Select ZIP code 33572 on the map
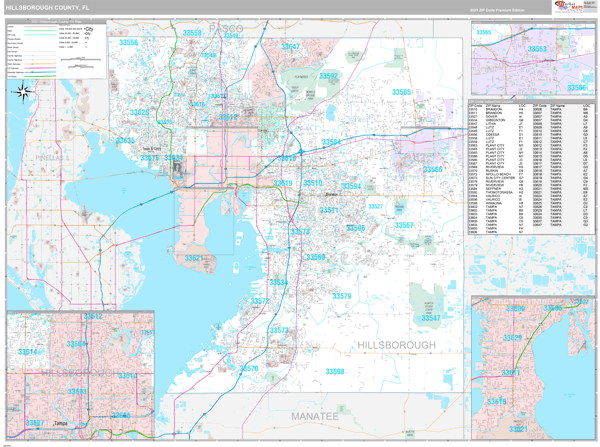The width and height of the screenshot is (600, 447). (x=260, y=301)
